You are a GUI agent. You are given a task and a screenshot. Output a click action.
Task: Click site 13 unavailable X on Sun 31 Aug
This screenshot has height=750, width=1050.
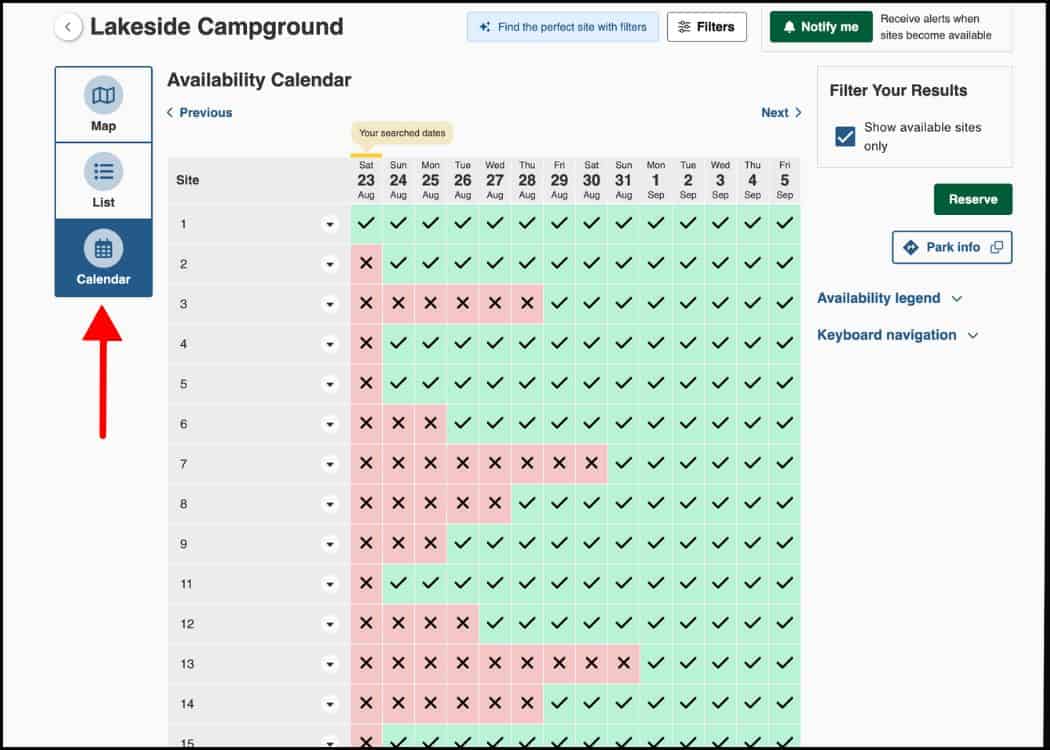(x=623, y=664)
